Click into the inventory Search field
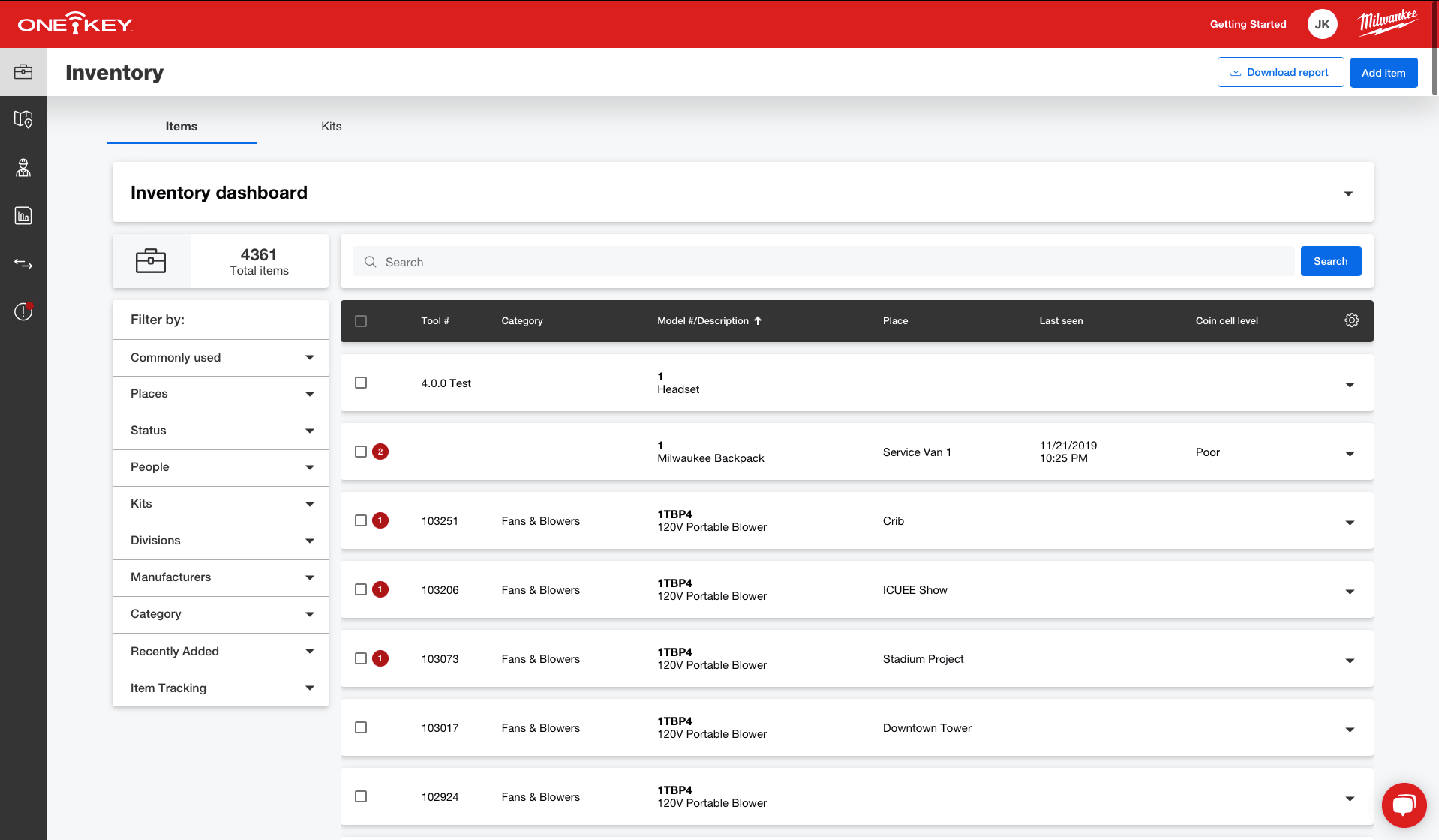1439x840 pixels. coord(825,262)
